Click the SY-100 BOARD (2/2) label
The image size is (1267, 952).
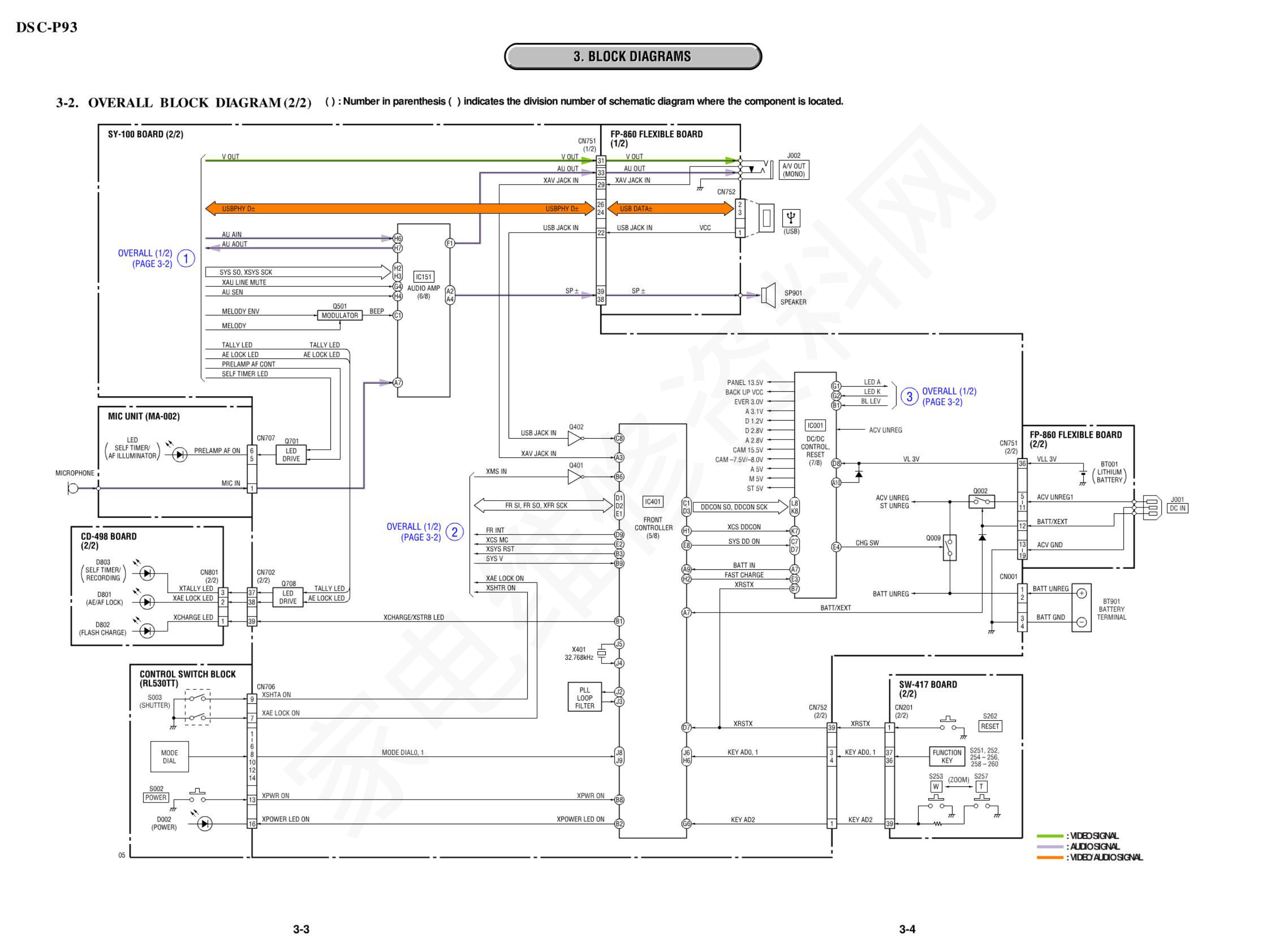146,135
